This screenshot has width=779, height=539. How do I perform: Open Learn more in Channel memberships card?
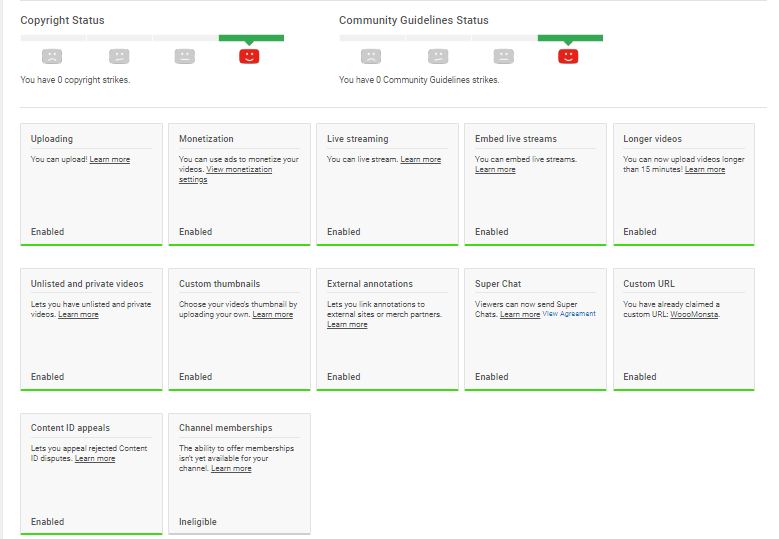pos(231,468)
